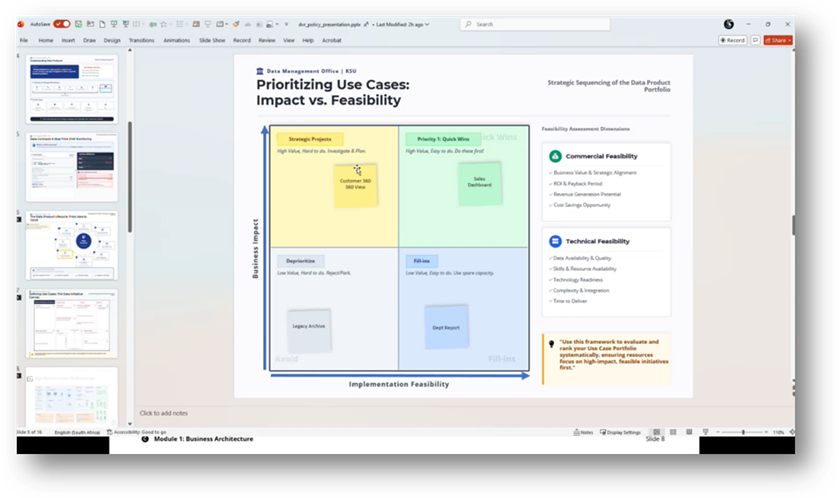839x498 pixels.
Task: Open the File menu
Action: (24, 40)
